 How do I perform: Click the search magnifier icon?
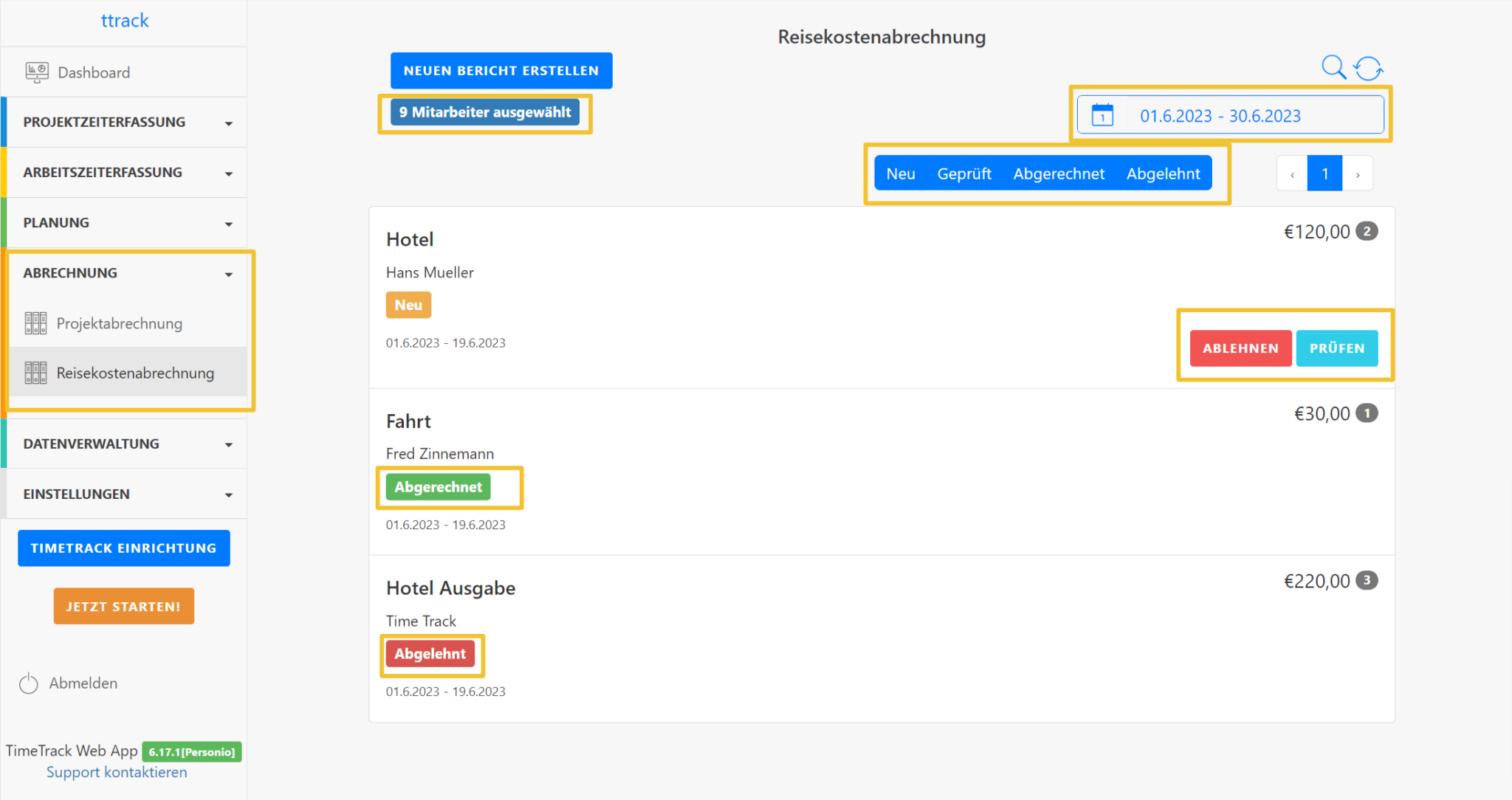[1333, 67]
